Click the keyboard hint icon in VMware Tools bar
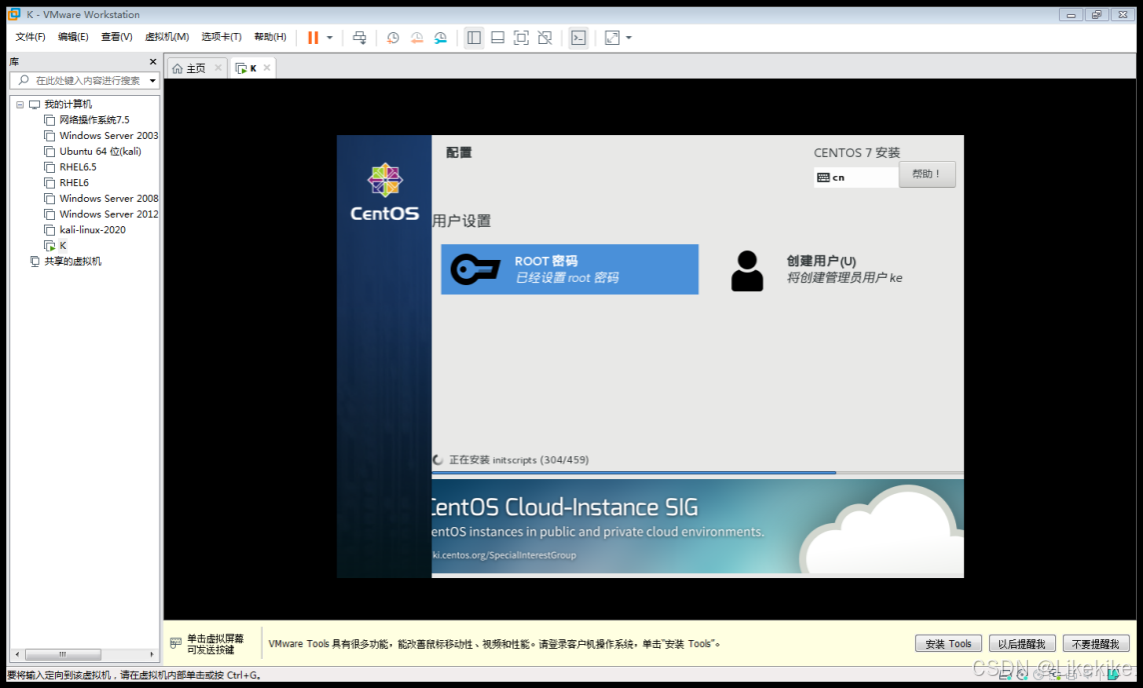Screen dimensions: 1143x688 coord(176,643)
